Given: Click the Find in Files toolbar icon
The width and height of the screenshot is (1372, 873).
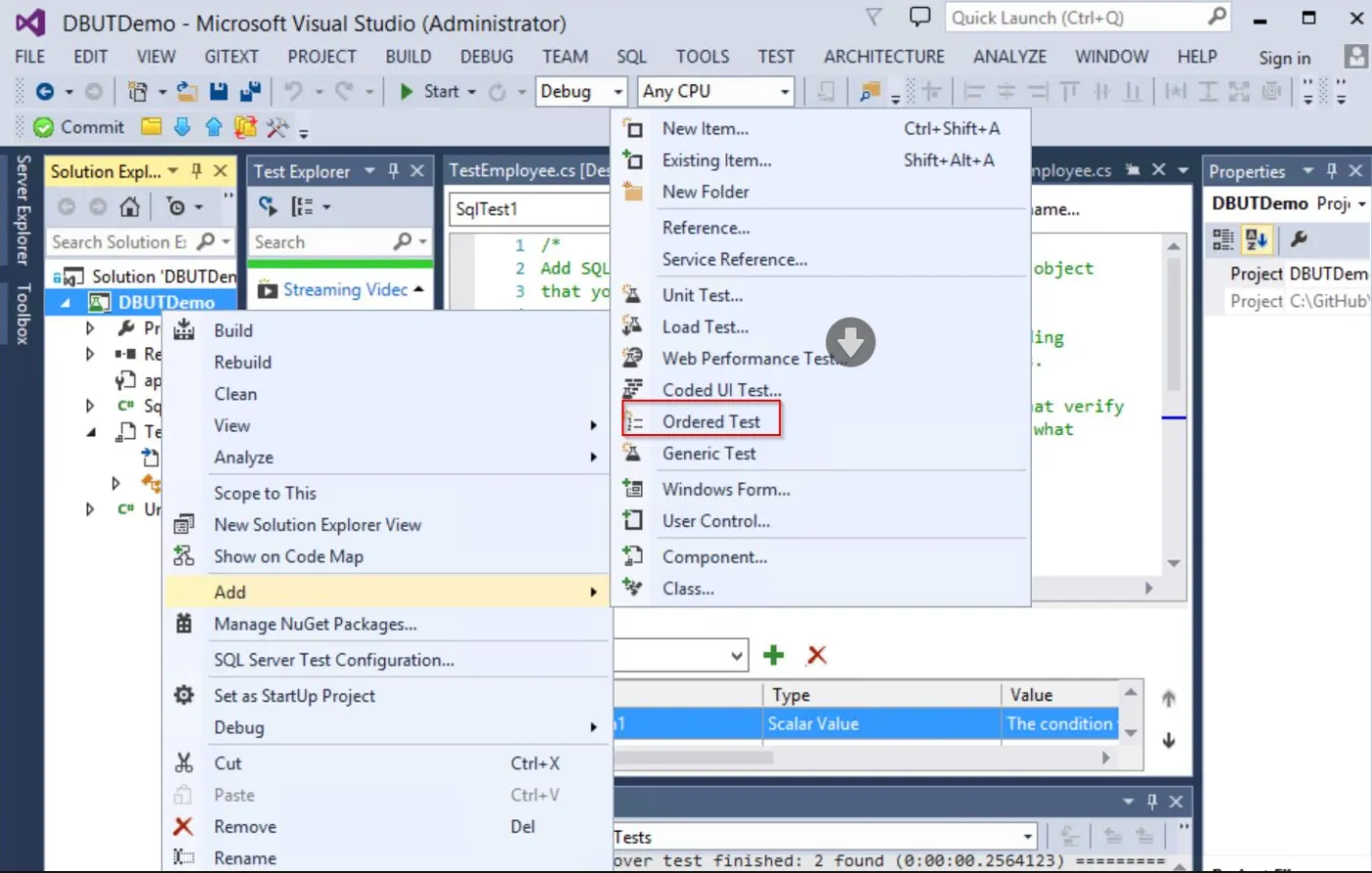Looking at the screenshot, I should 869,92.
